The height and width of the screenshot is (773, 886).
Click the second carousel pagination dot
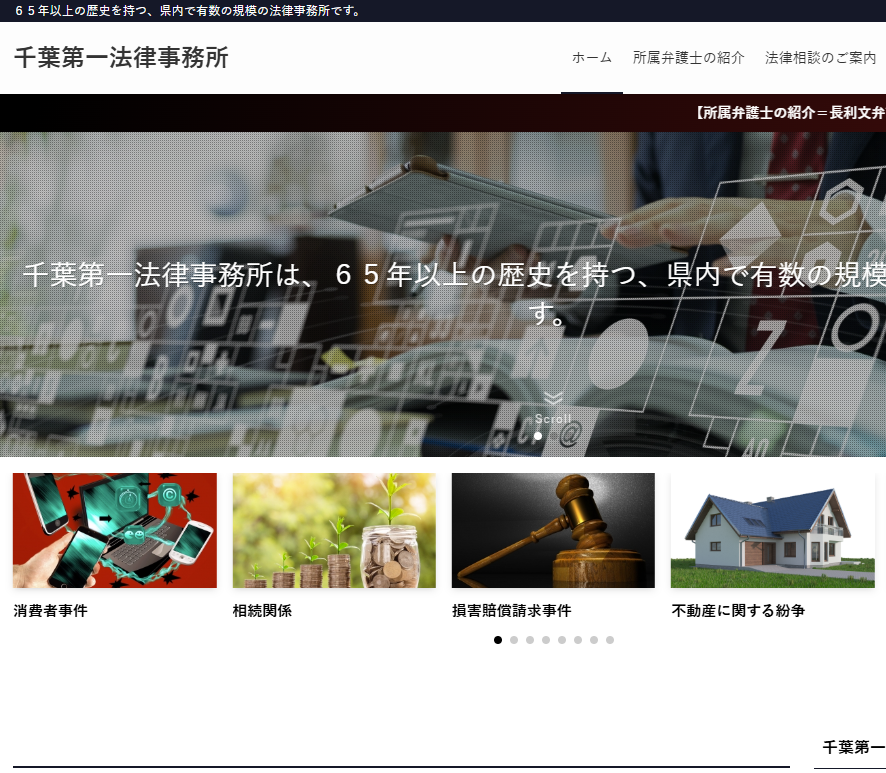click(x=513, y=639)
